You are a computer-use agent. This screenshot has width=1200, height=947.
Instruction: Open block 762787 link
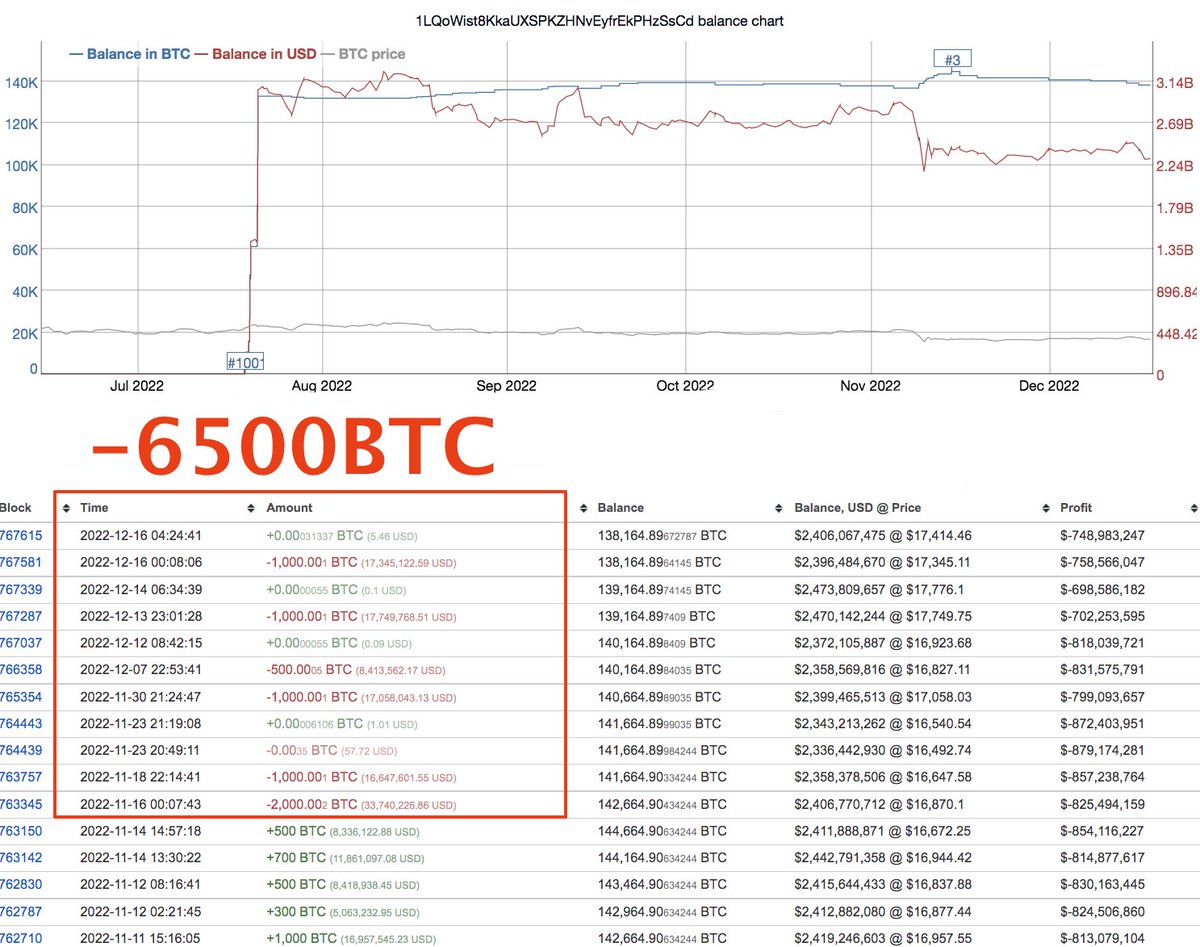[20, 911]
